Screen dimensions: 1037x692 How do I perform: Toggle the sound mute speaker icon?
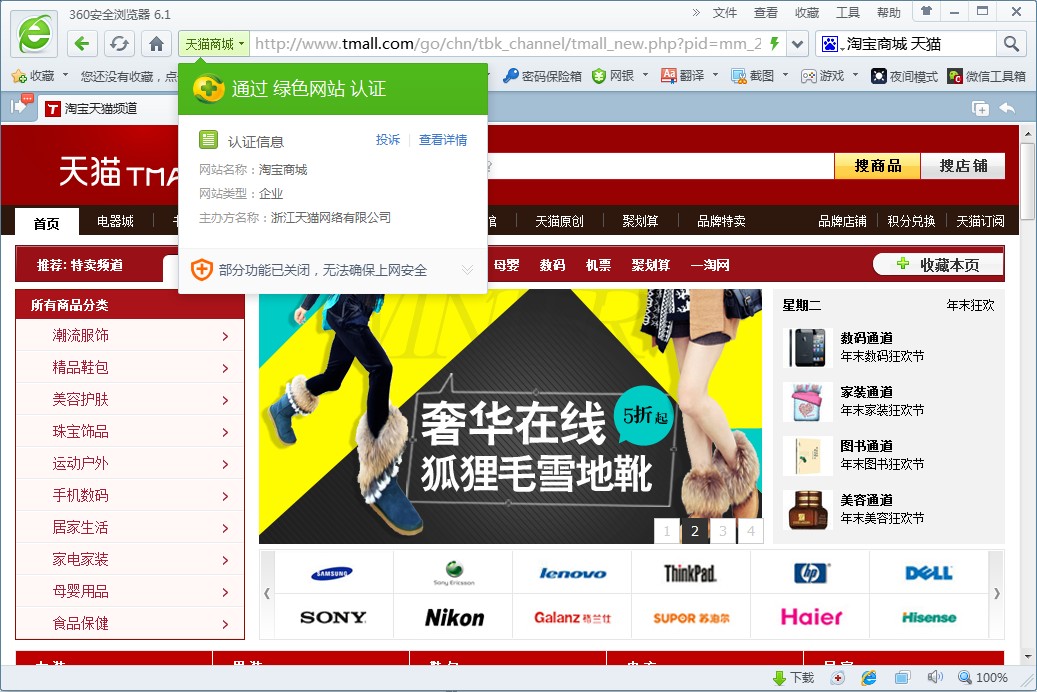[x=934, y=677]
